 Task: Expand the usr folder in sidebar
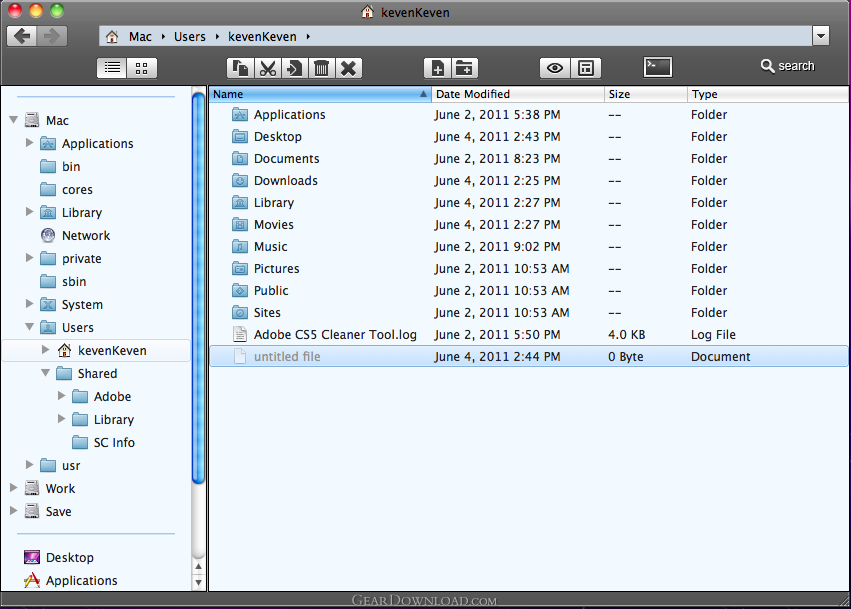click(29, 465)
